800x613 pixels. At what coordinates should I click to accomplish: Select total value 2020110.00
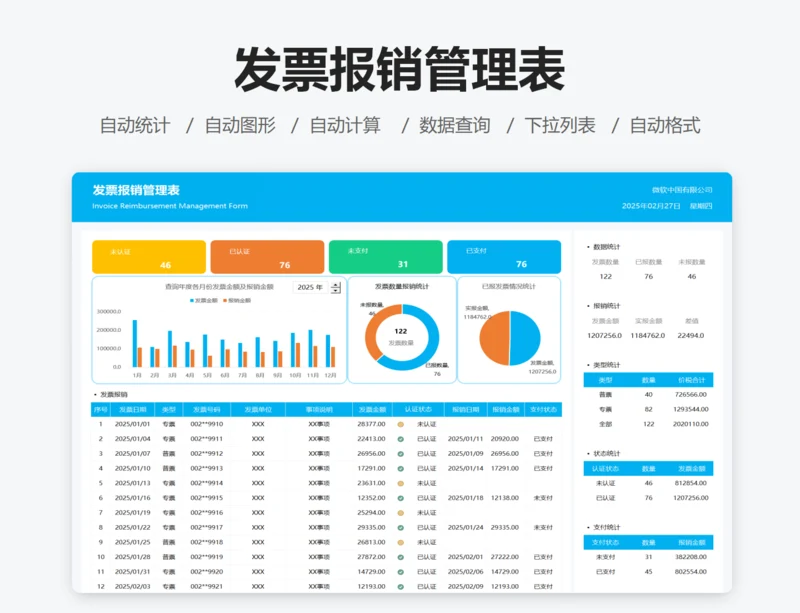(691, 424)
